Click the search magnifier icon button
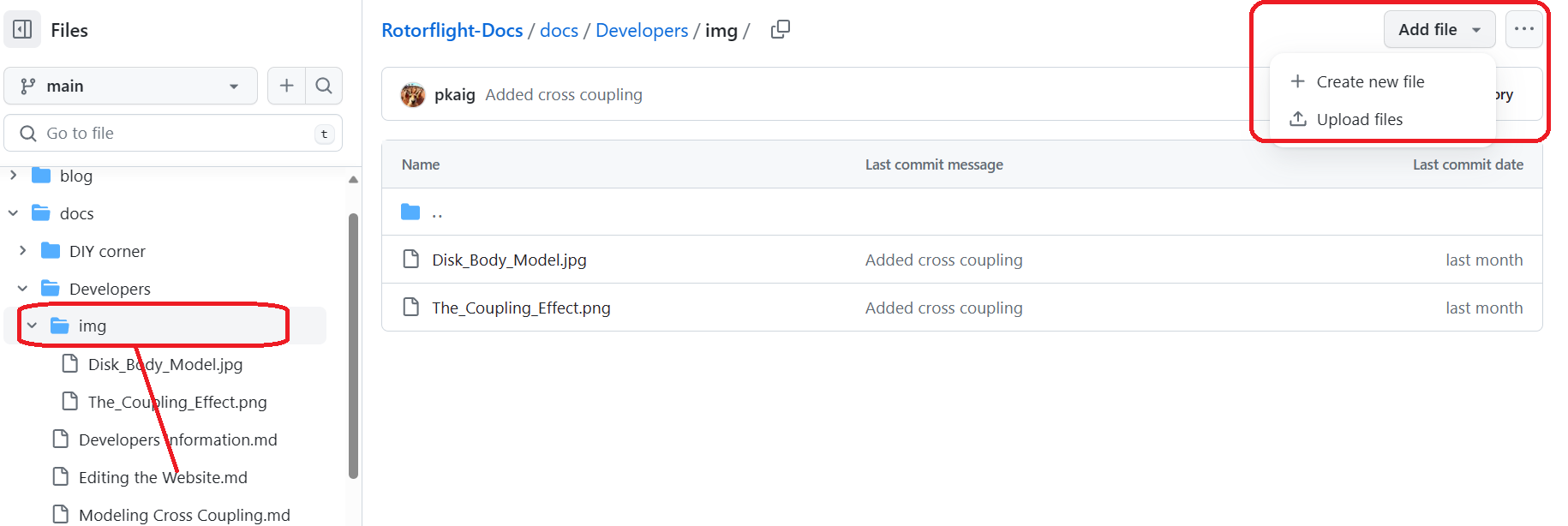Image resolution: width=1568 pixels, height=526 pixels. click(x=324, y=86)
